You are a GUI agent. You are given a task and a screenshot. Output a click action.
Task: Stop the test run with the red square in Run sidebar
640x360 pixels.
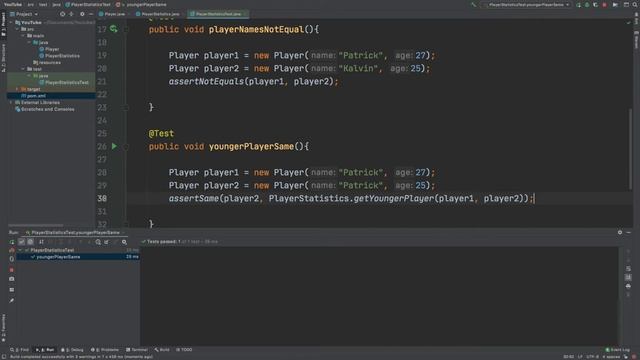click(x=12, y=270)
